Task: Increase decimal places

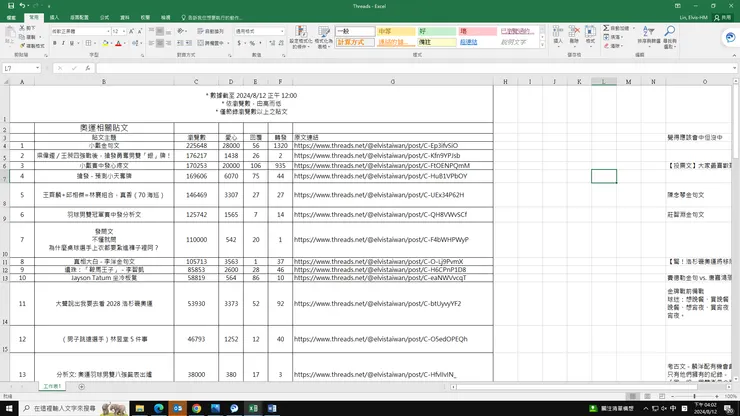Action: (x=272, y=43)
